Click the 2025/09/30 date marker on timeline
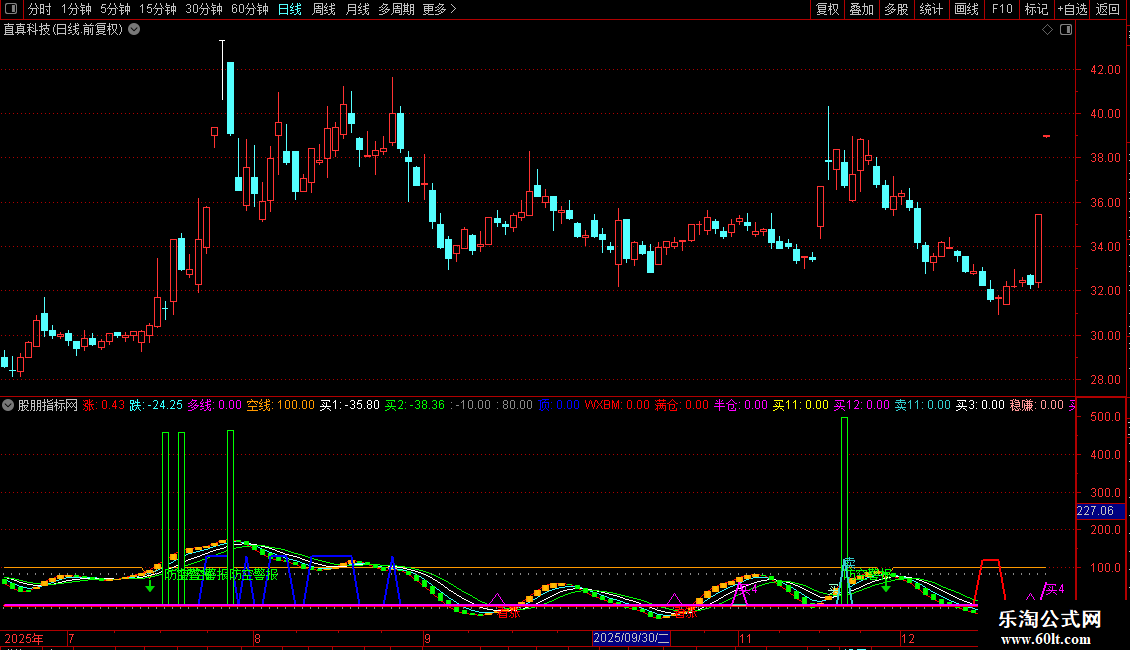Image resolution: width=1130 pixels, height=650 pixels. [631, 637]
